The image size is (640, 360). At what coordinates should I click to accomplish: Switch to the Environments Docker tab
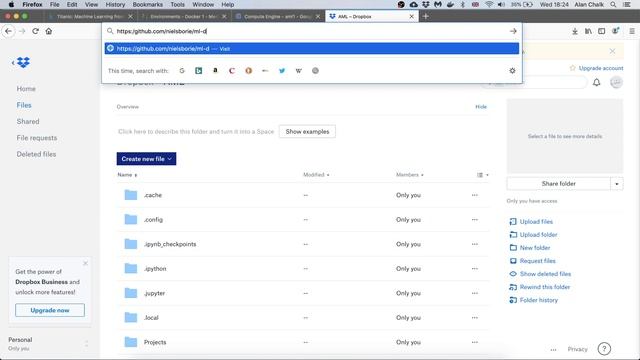[183, 16]
